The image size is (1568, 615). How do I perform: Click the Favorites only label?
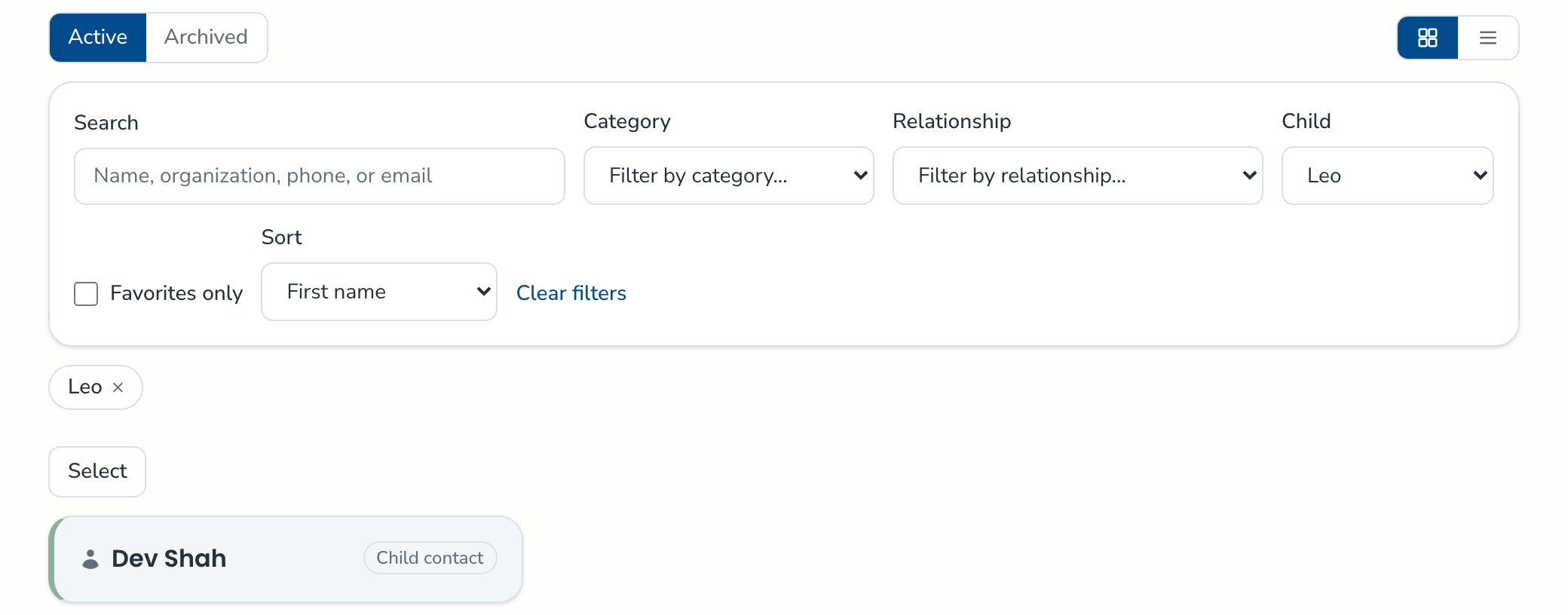[176, 293]
